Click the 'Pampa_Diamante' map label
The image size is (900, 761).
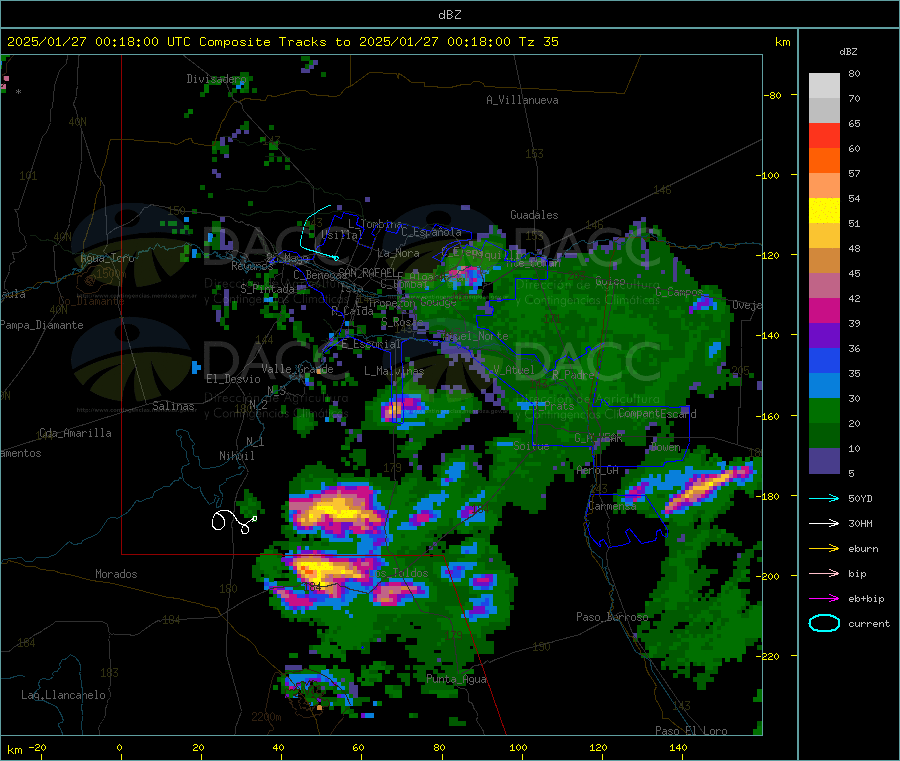pyautogui.click(x=42, y=325)
